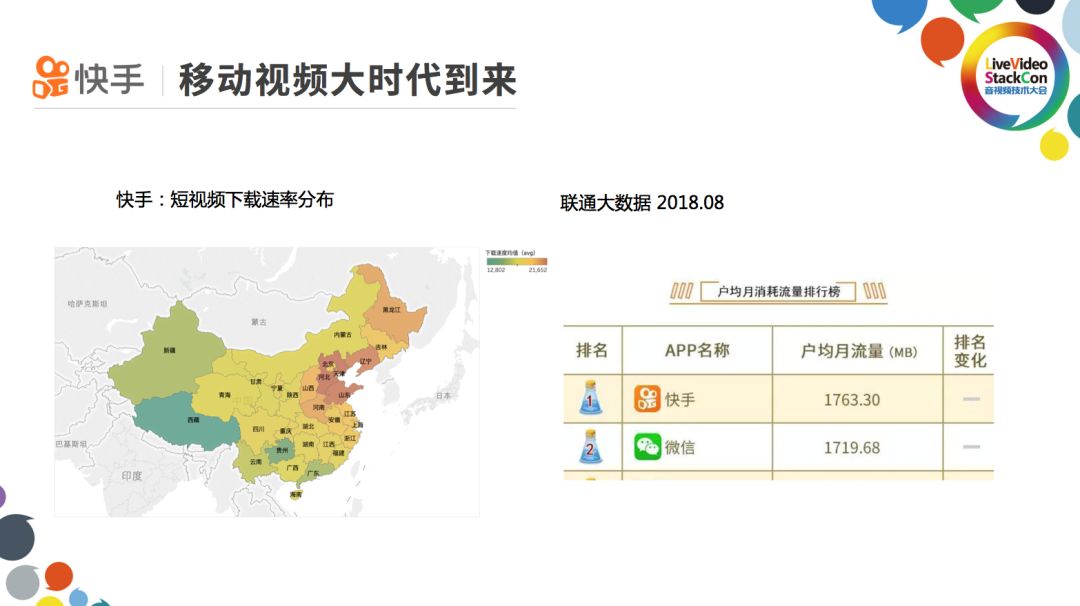Click the 辽宁 label on the map
The height and width of the screenshot is (606, 1080).
pos(365,361)
